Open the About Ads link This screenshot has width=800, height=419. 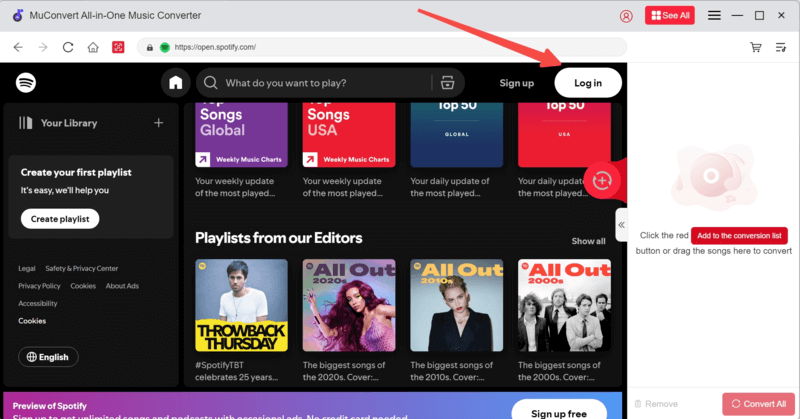click(122, 286)
